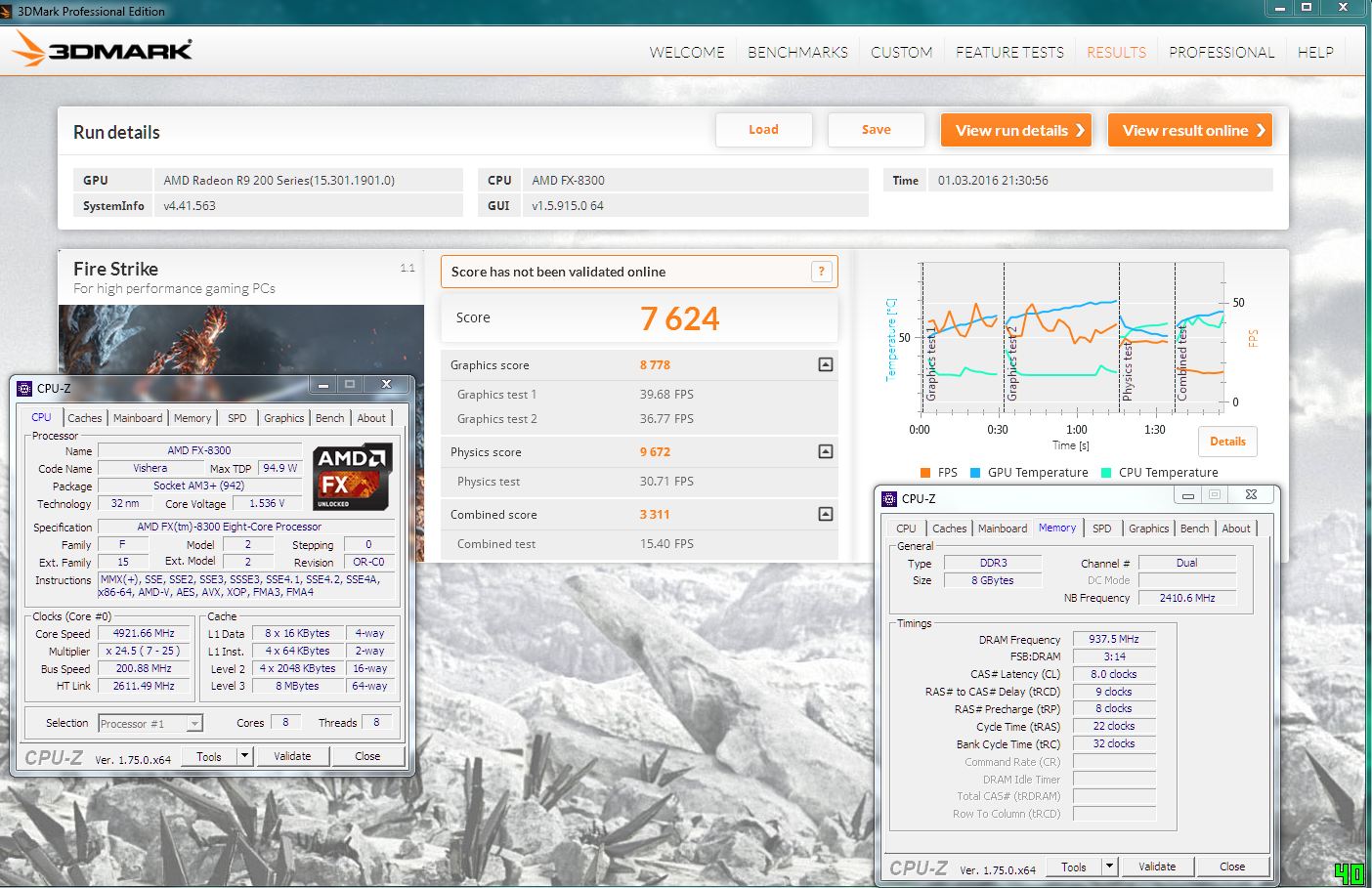Click Validate in CPU-Z processor window
1372x888 pixels.
click(292, 756)
